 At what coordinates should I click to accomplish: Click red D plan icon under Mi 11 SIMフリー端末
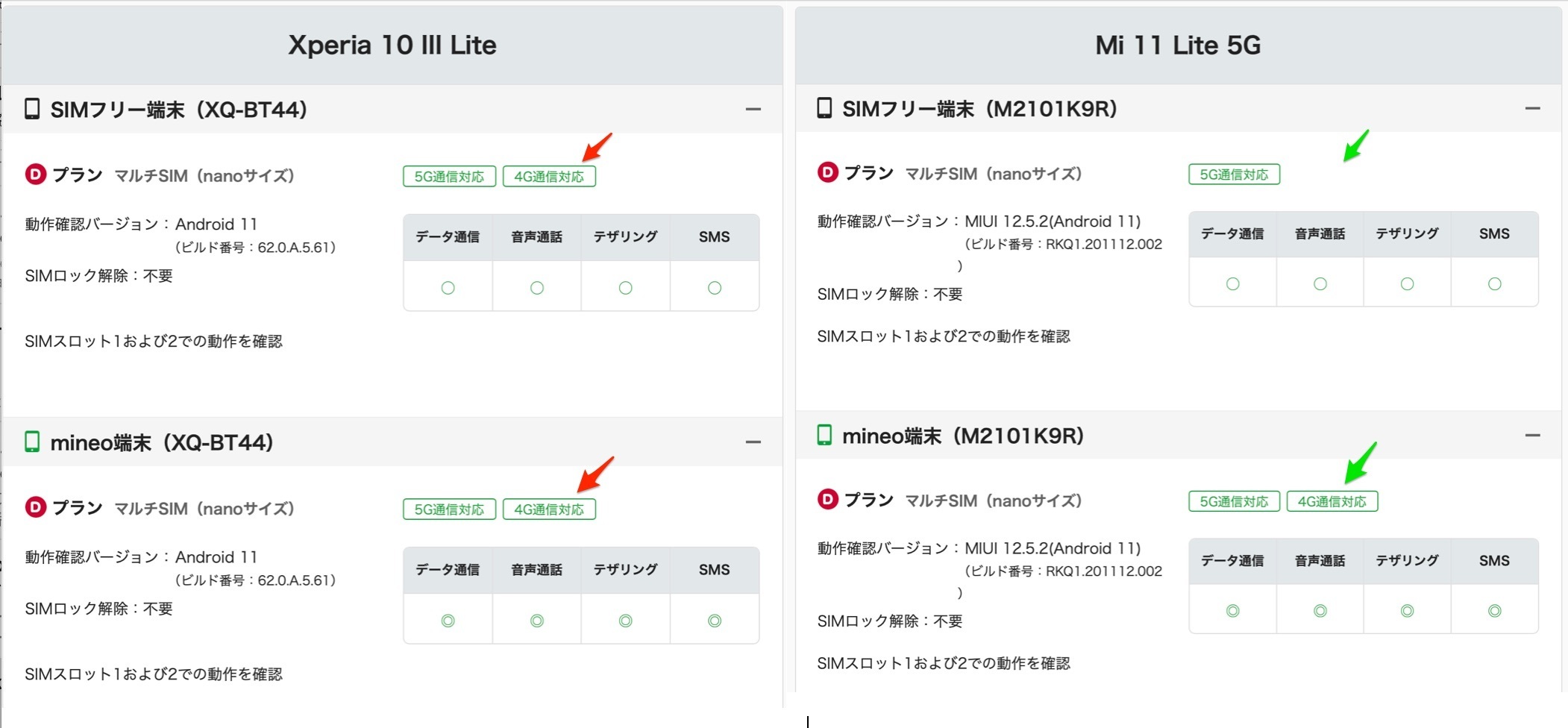pos(828,172)
